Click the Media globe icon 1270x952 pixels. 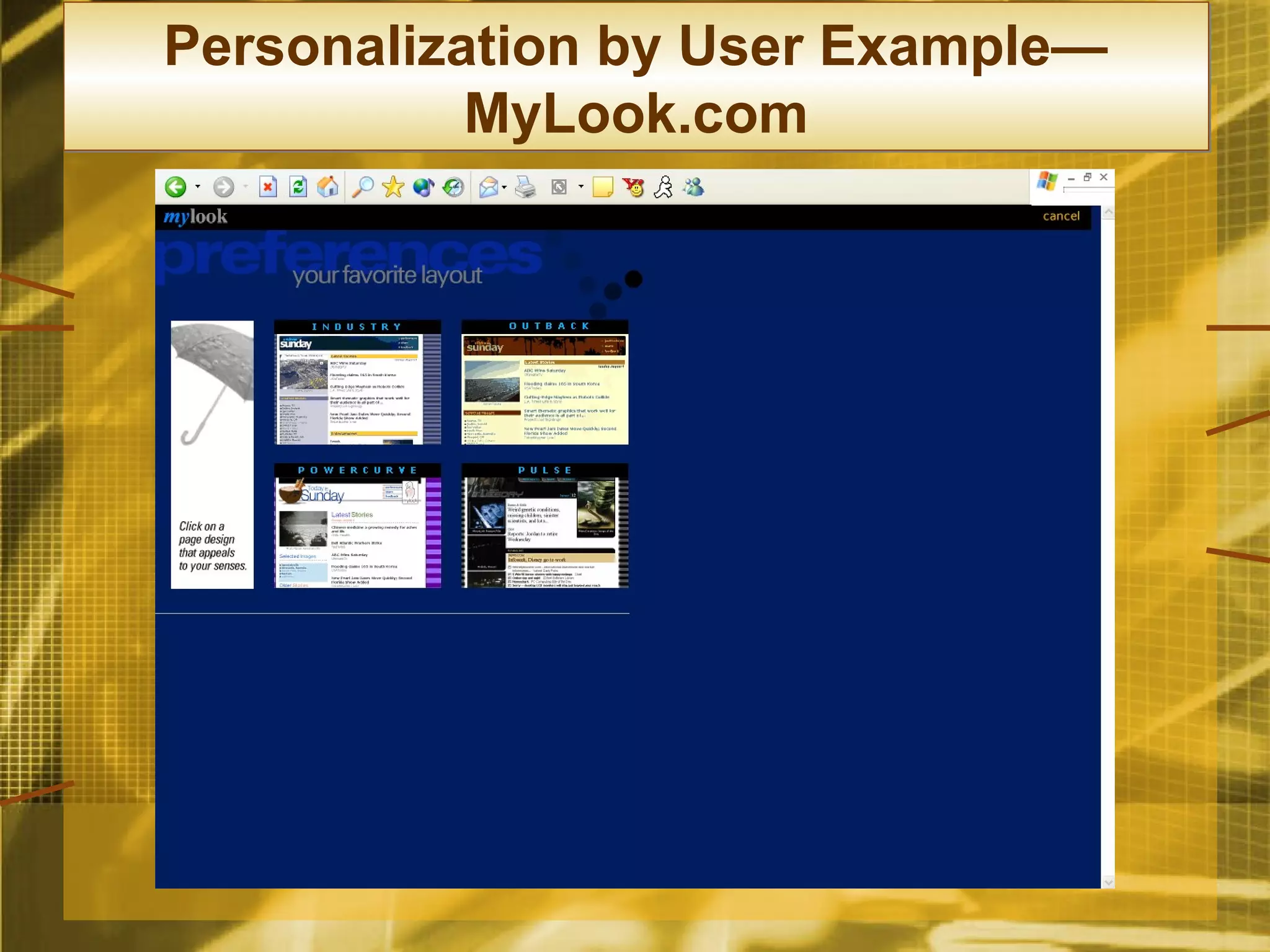[x=424, y=187]
